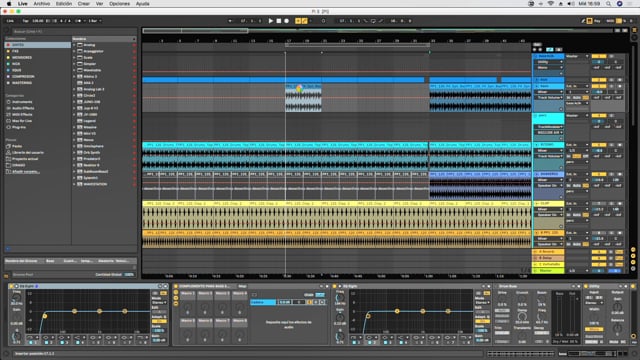Expand the Wavetable entry

[74, 70]
